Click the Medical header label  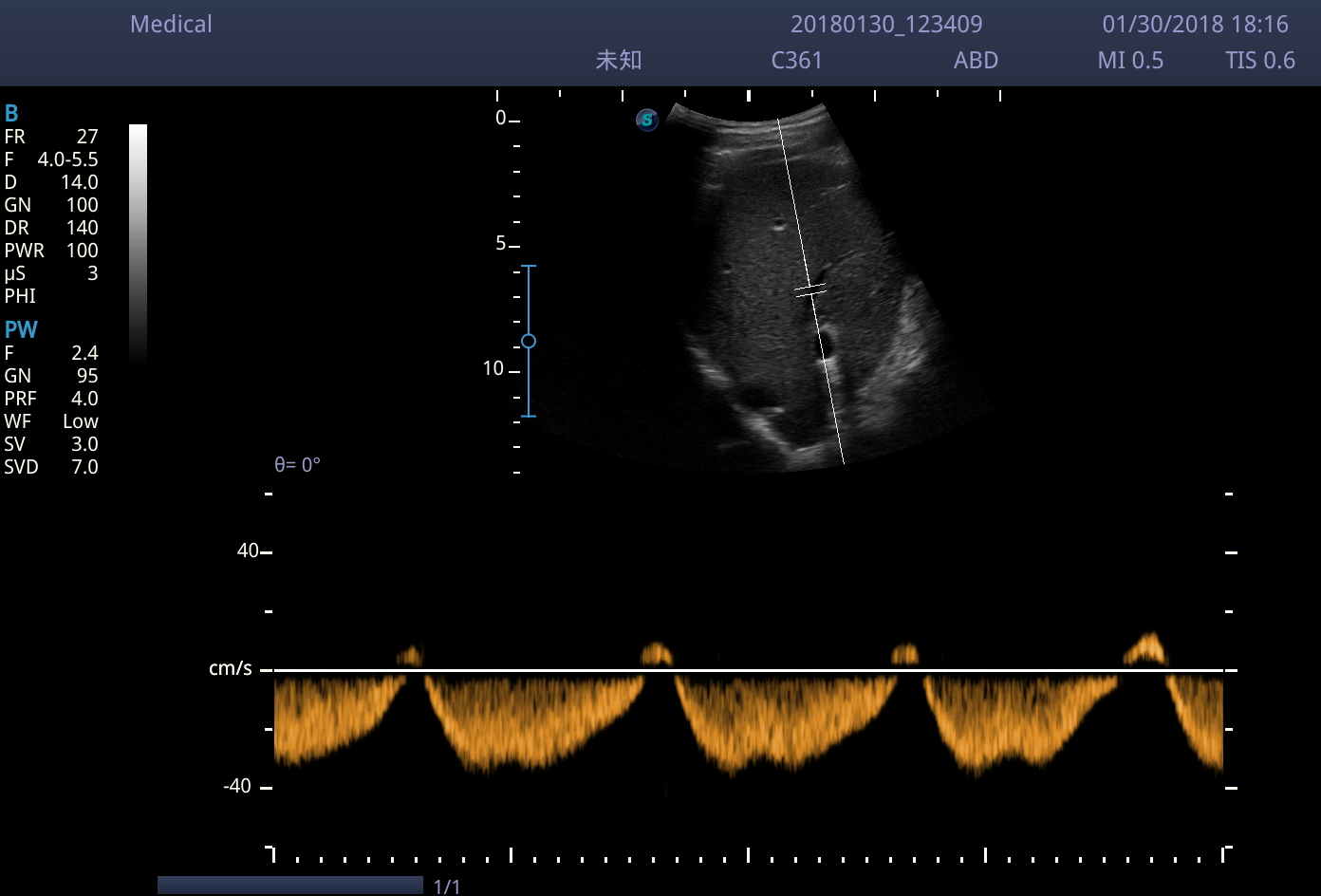pos(171,25)
